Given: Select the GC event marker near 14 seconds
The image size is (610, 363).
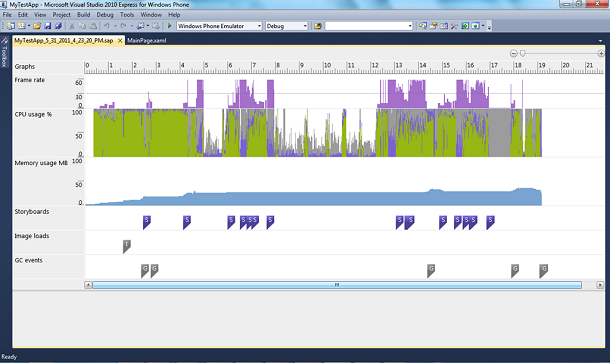Looking at the screenshot, I should (431, 271).
